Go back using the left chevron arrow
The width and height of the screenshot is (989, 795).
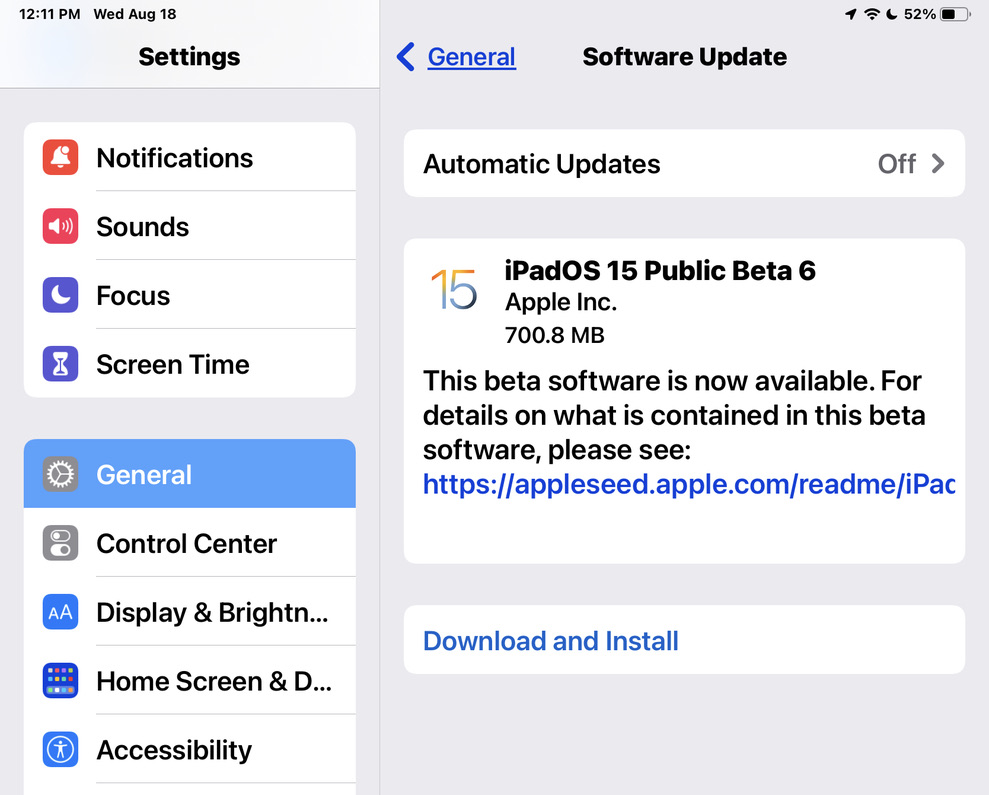pos(406,57)
